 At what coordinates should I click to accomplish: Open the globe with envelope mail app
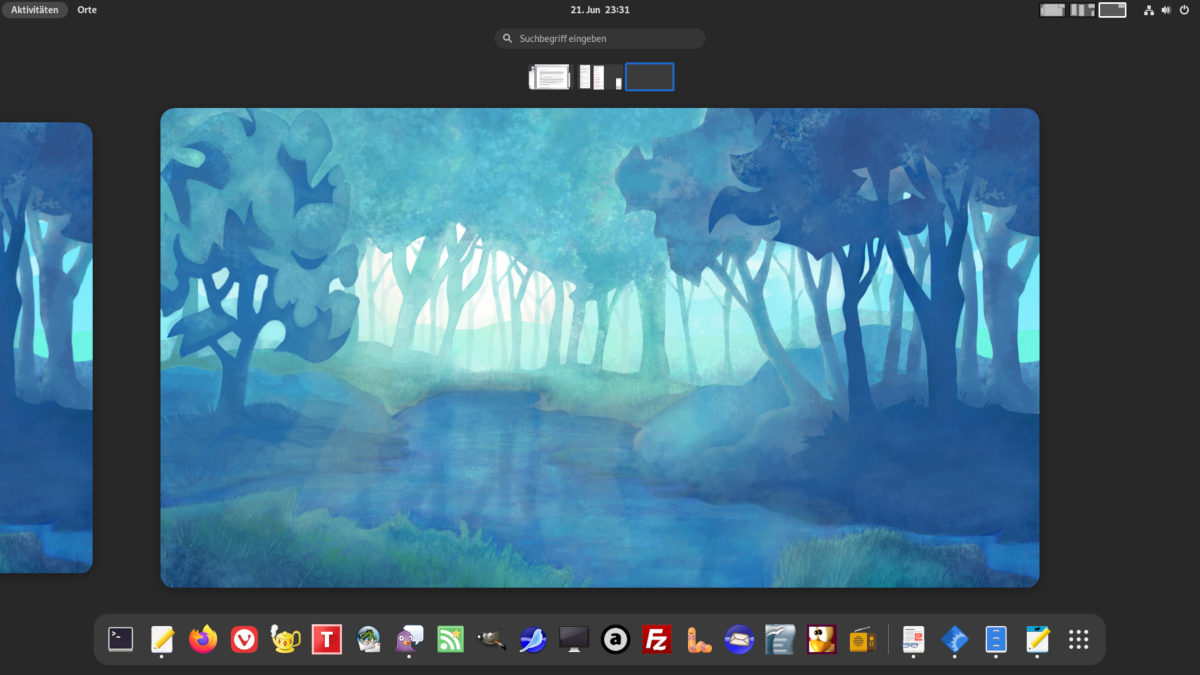click(368, 639)
